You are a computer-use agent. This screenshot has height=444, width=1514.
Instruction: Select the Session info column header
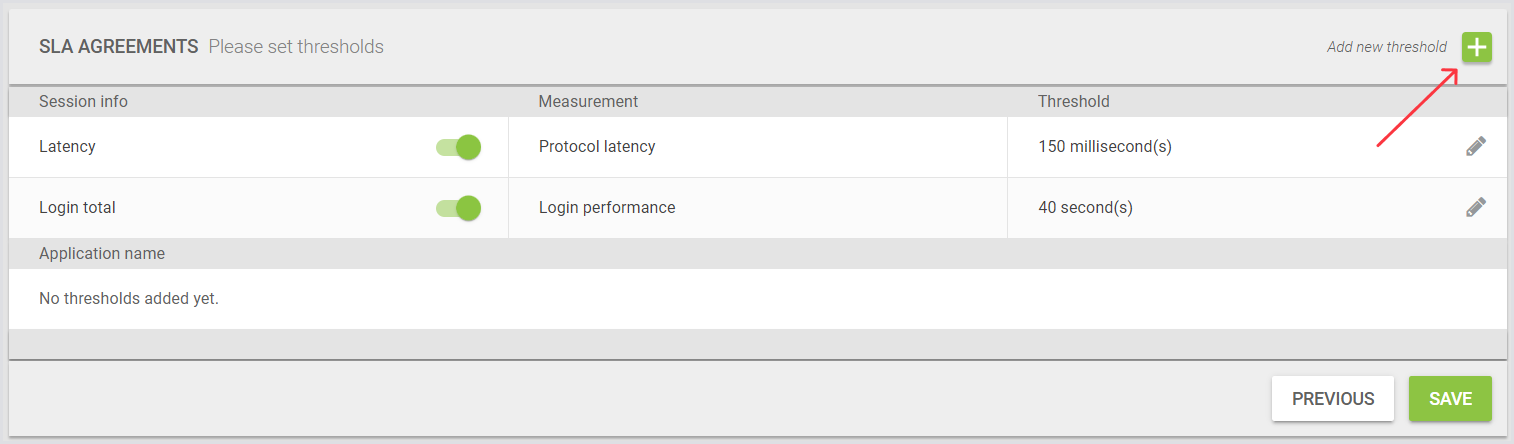pyautogui.click(x=83, y=101)
